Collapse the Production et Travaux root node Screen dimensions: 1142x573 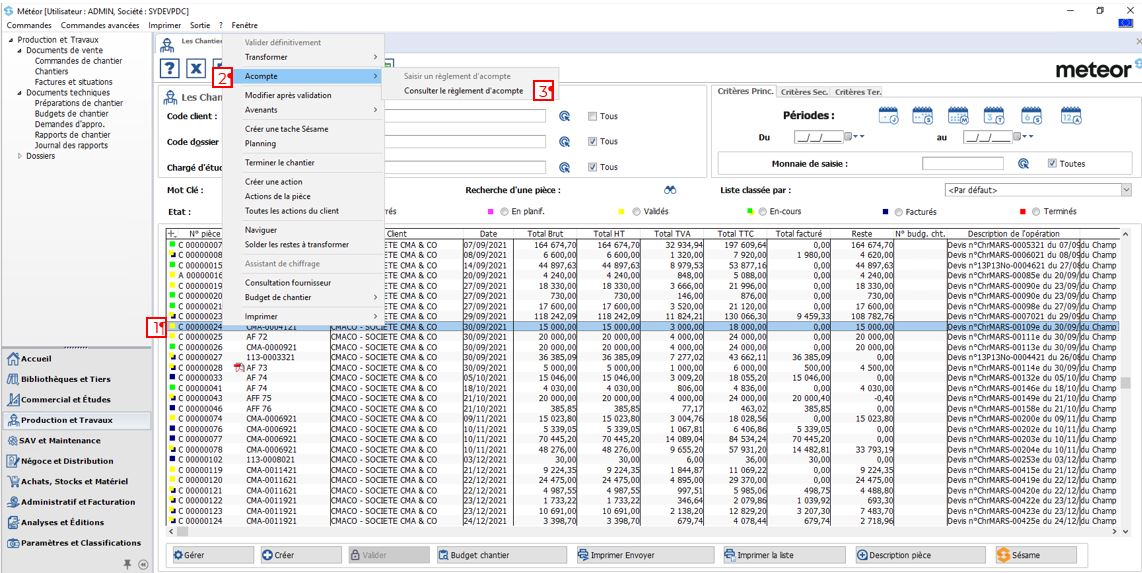coord(11,40)
